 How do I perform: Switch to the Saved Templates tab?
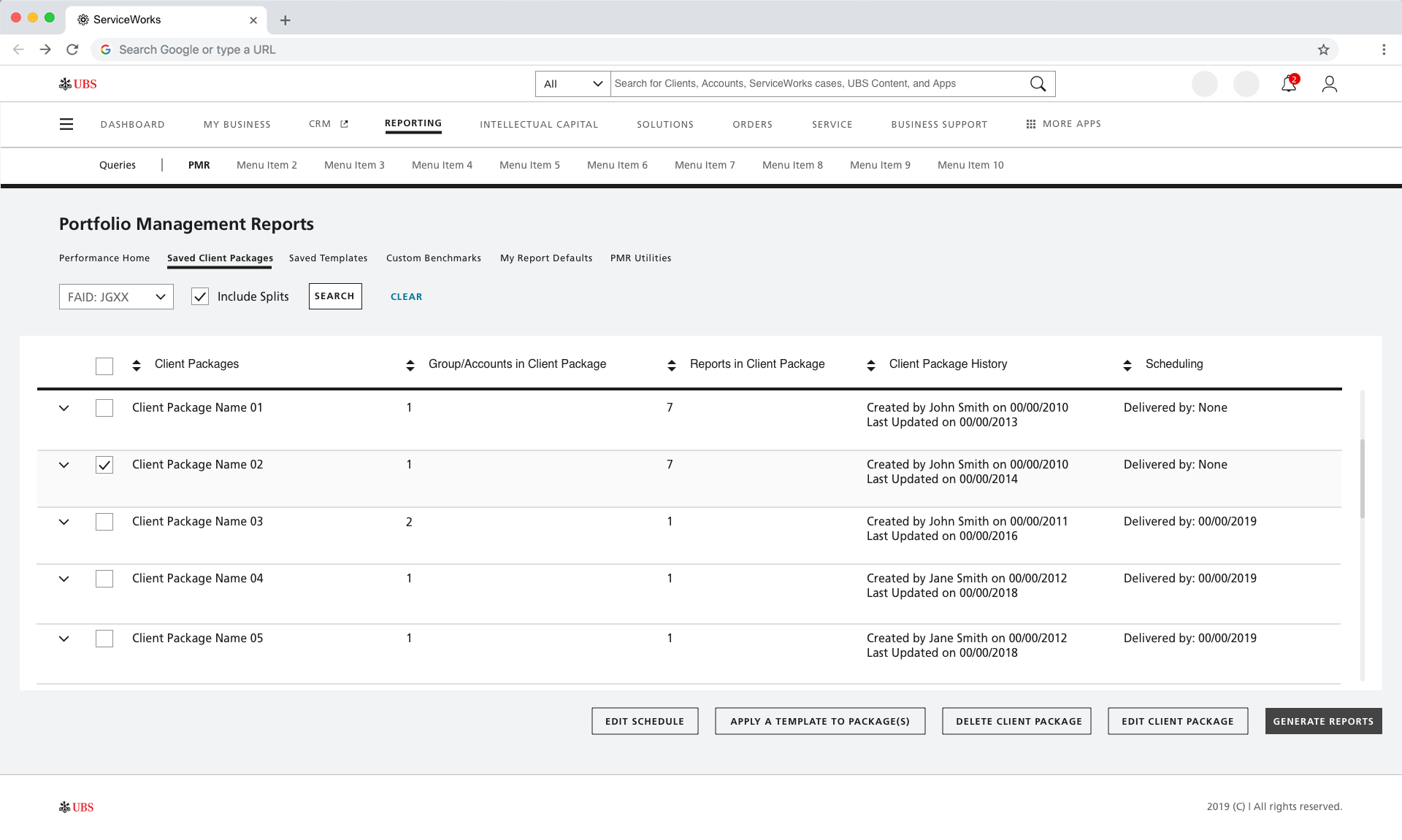328,258
